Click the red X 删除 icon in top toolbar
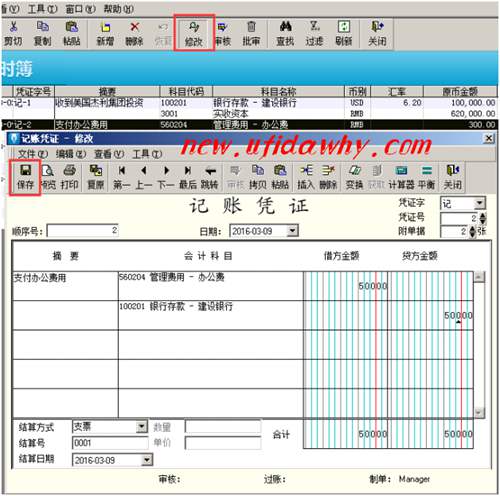 pyautogui.click(x=134, y=33)
